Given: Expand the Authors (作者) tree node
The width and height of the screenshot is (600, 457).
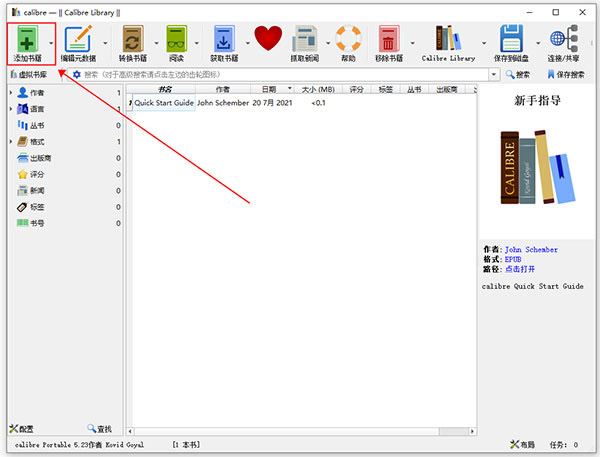Looking at the screenshot, I should point(11,92).
